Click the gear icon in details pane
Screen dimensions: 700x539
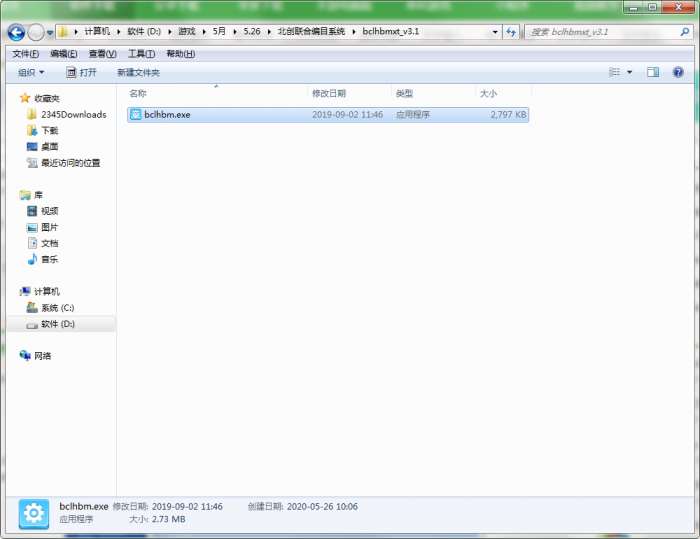(x=34, y=514)
